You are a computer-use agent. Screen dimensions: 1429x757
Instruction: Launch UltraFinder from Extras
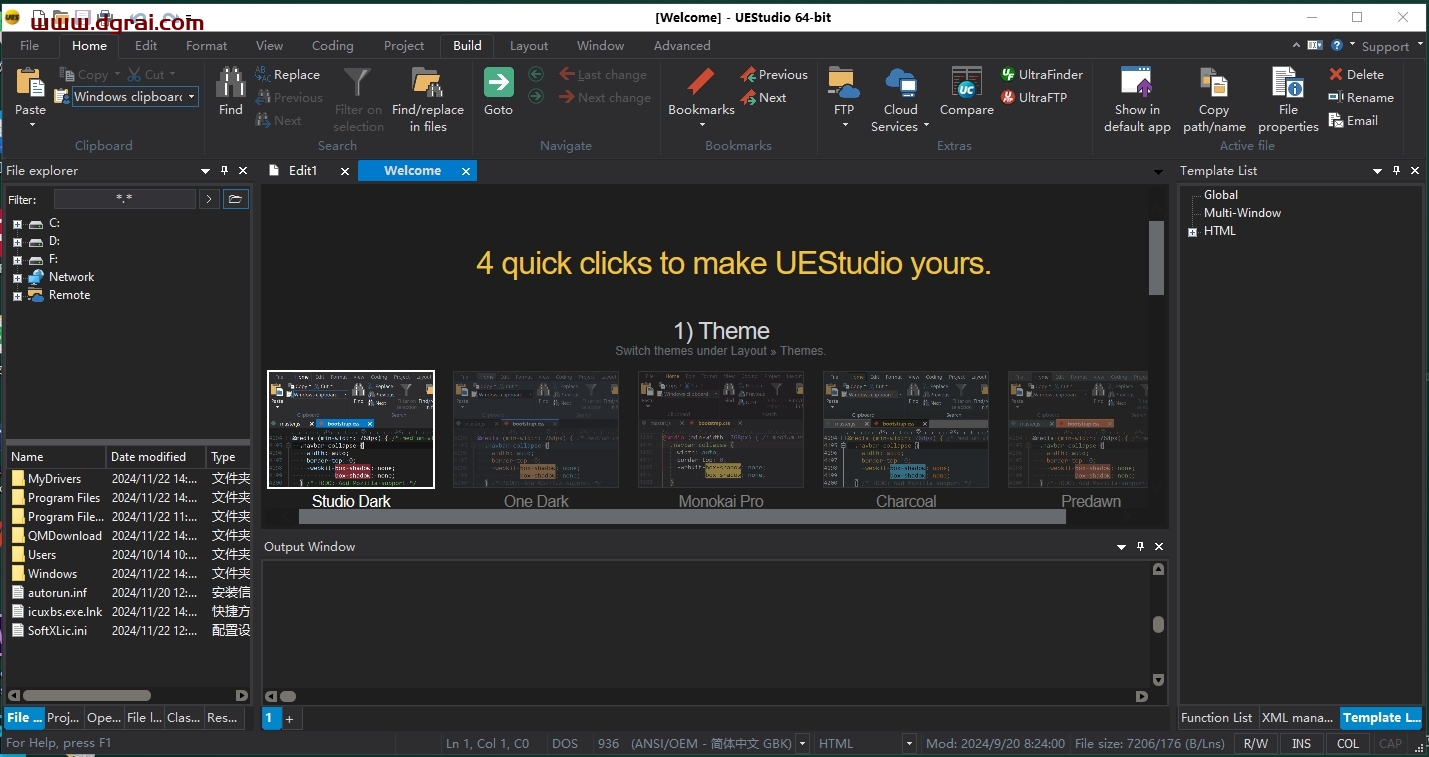[x=1041, y=74]
